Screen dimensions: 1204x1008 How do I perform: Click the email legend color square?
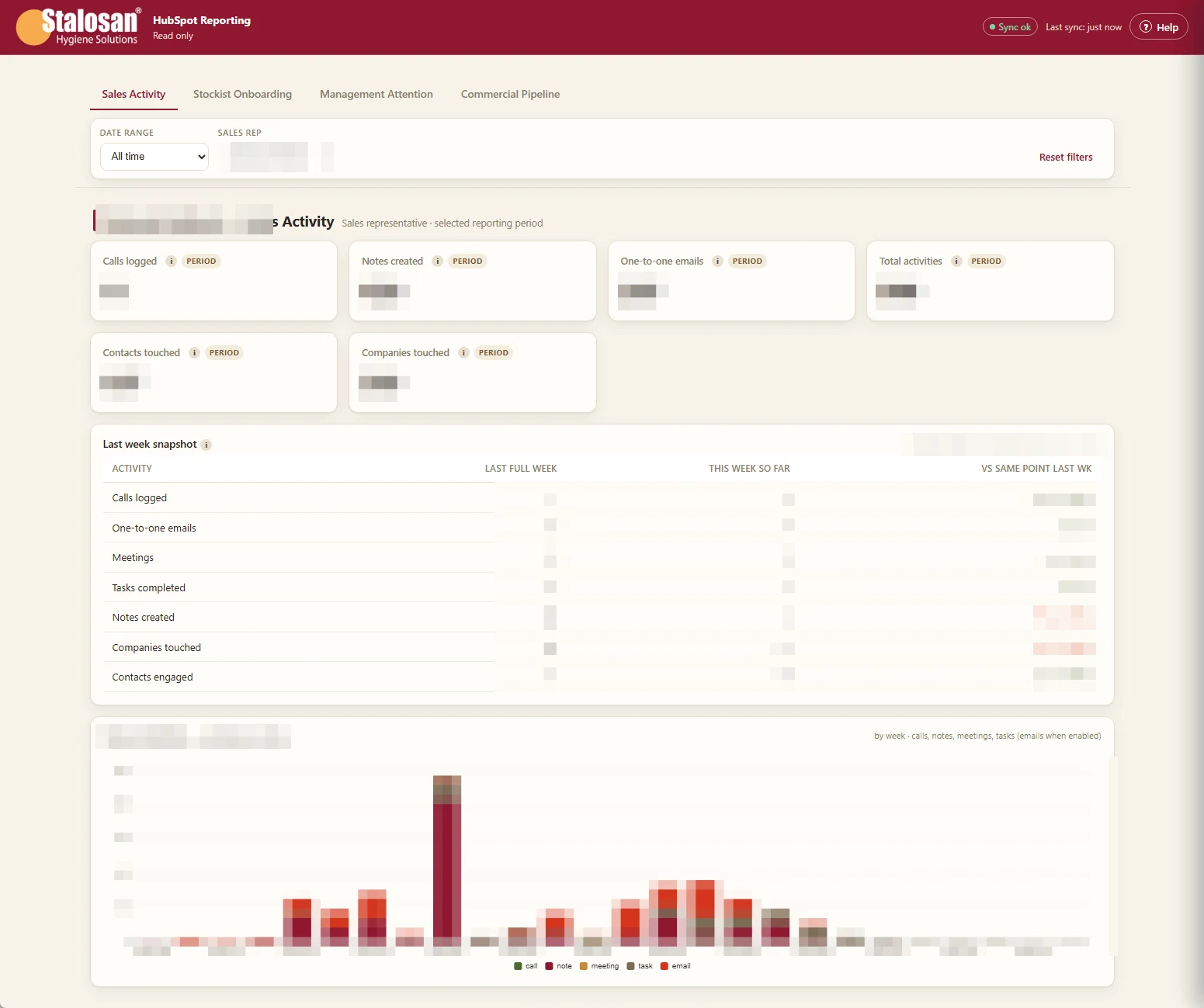click(x=664, y=966)
